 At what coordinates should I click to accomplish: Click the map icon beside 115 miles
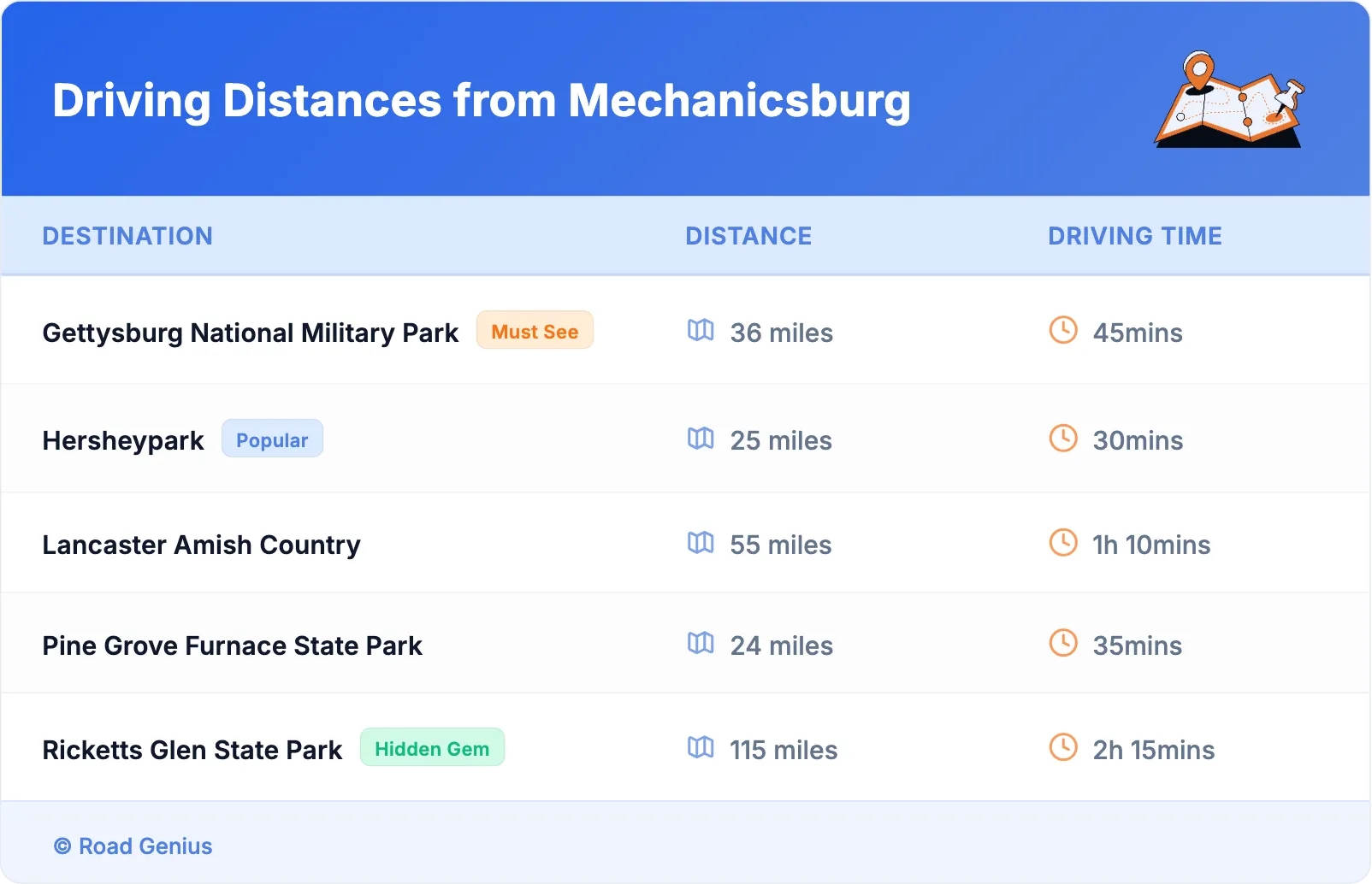click(701, 747)
